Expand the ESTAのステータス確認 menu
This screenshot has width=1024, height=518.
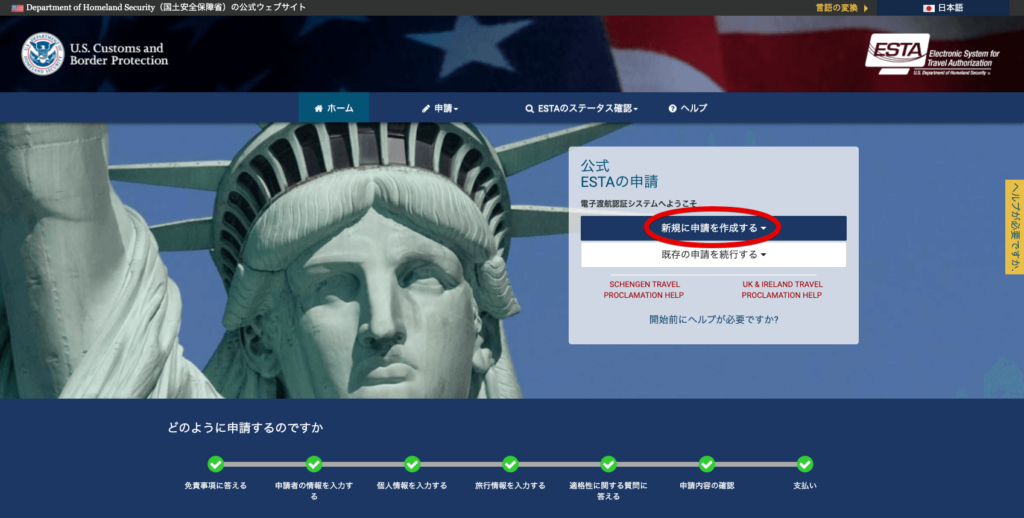coord(581,108)
